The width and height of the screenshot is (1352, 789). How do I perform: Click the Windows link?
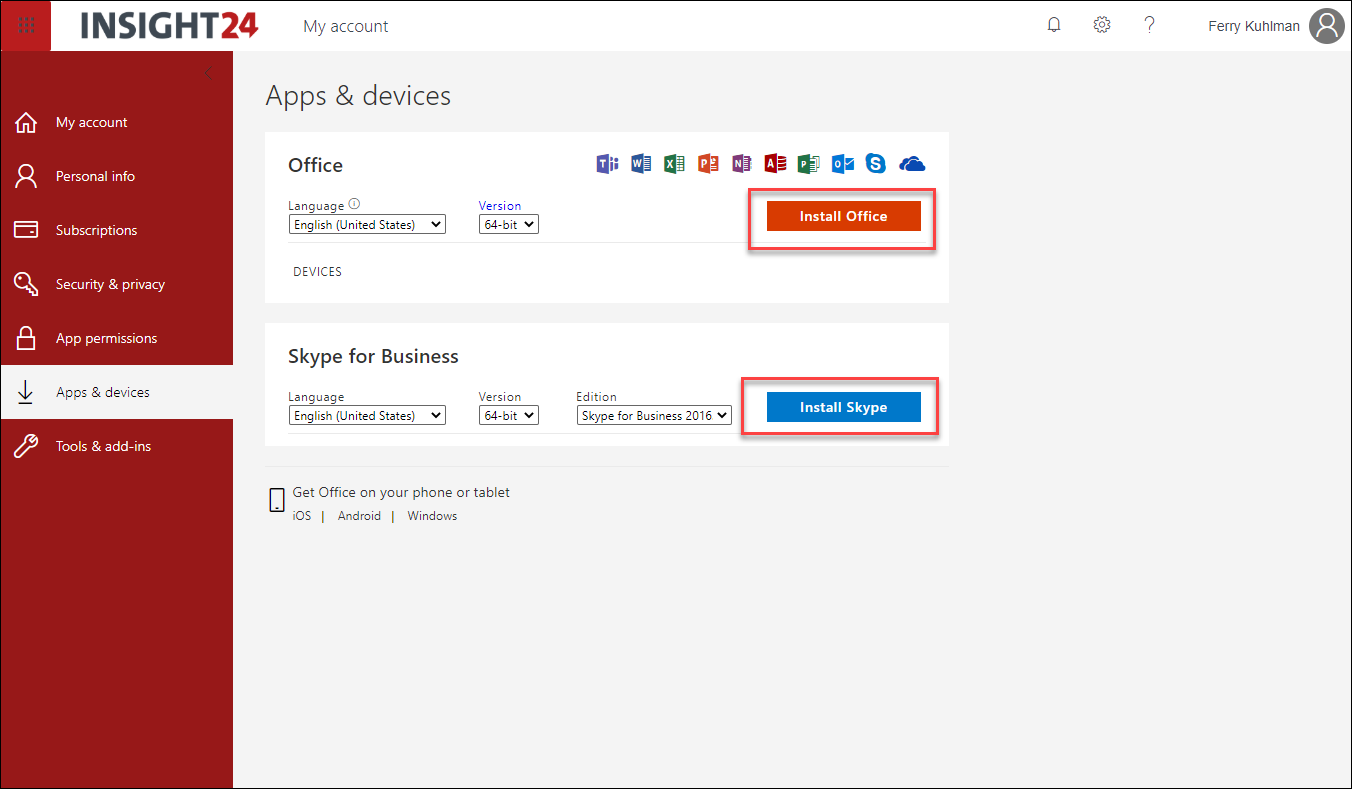pos(432,516)
